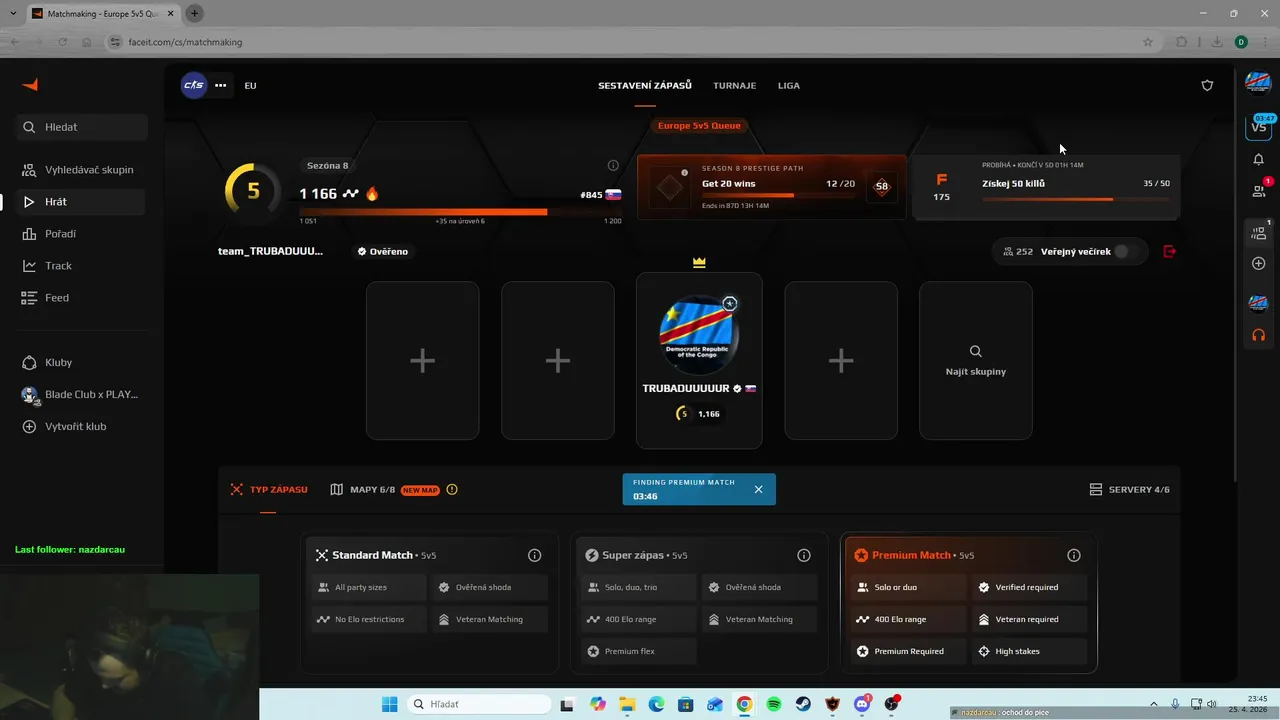This screenshot has height=720, width=1280.
Task: Switch to Liga tab
Action: tap(789, 85)
